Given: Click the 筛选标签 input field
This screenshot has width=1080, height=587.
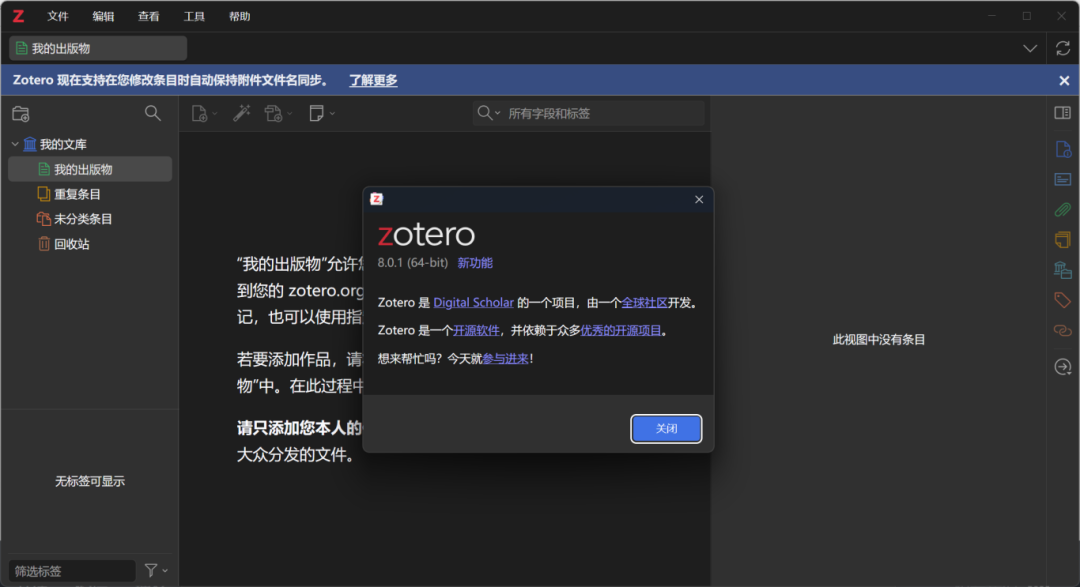Looking at the screenshot, I should pyautogui.click(x=70, y=570).
